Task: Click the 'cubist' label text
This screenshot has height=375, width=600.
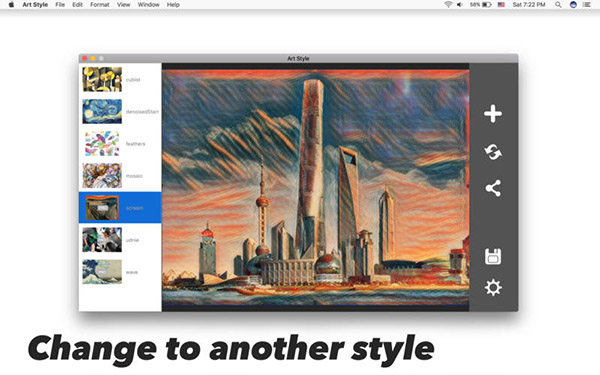Action: (133, 80)
